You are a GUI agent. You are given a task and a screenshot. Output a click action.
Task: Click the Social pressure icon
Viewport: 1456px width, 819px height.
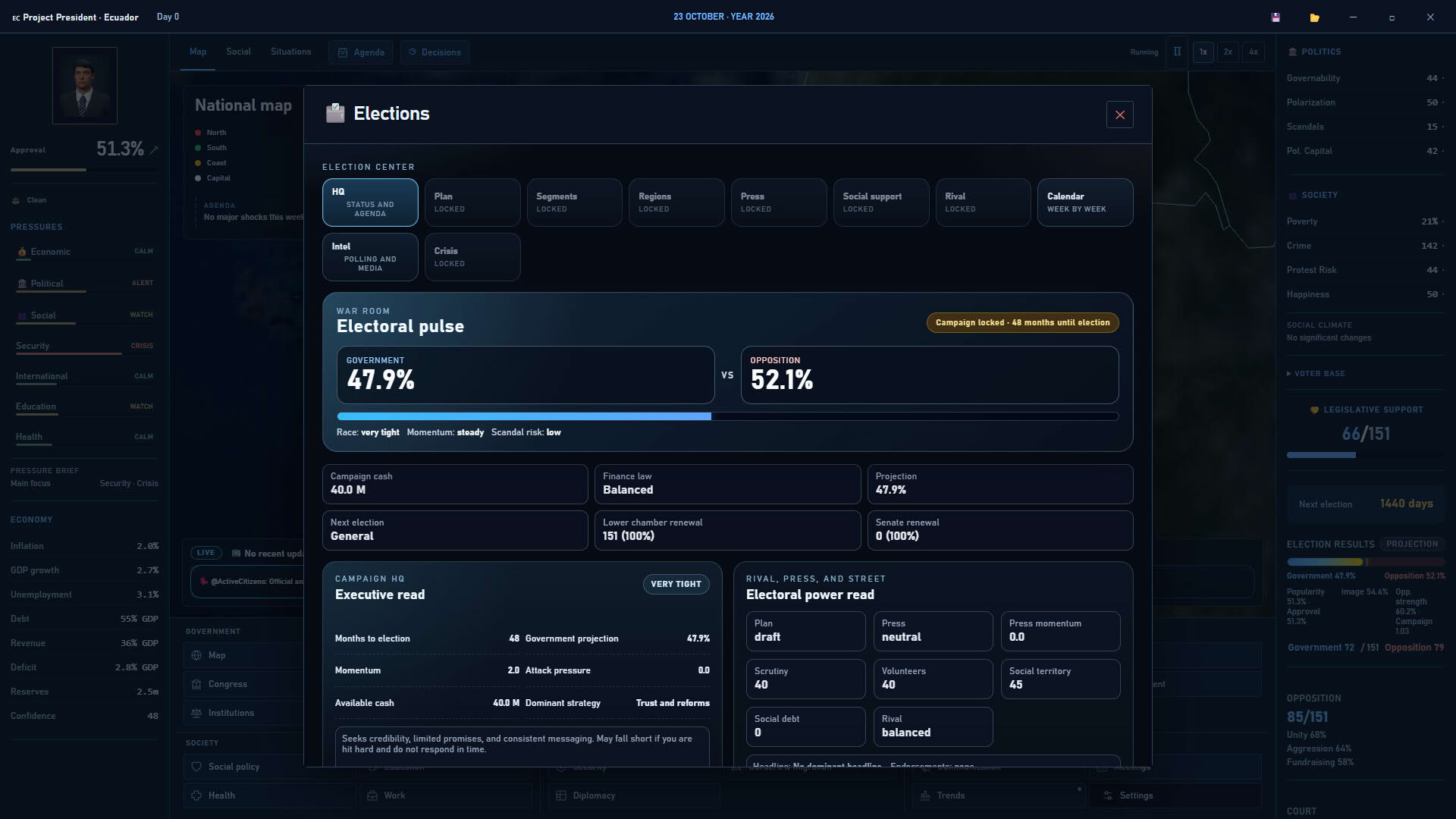tap(22, 315)
